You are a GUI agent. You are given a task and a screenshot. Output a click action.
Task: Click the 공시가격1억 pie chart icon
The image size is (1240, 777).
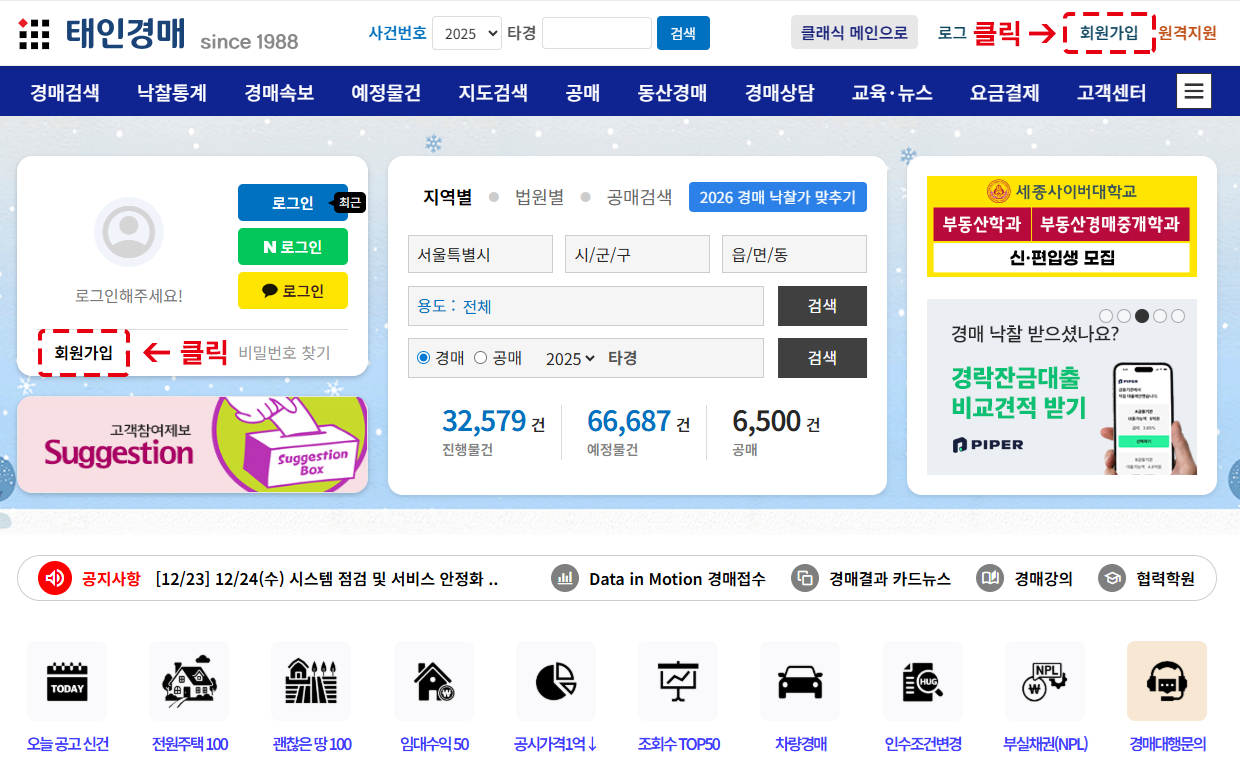coord(556,682)
